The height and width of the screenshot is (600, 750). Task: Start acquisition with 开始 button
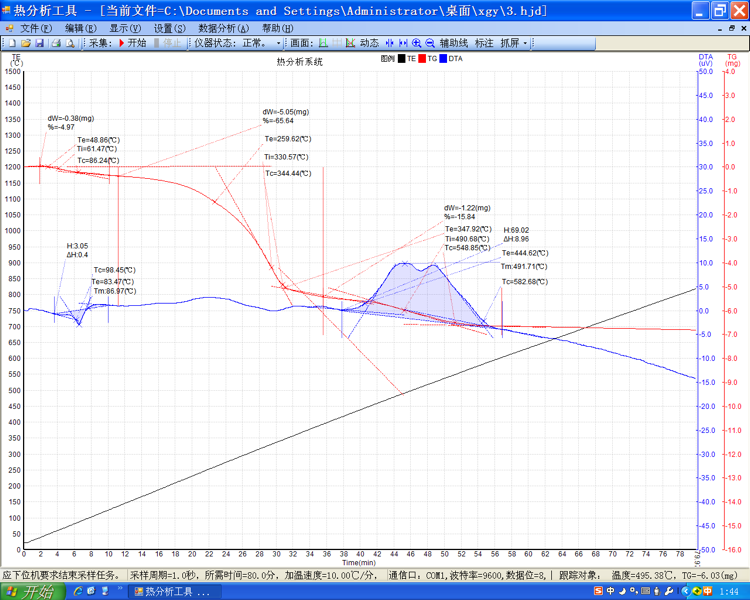132,43
